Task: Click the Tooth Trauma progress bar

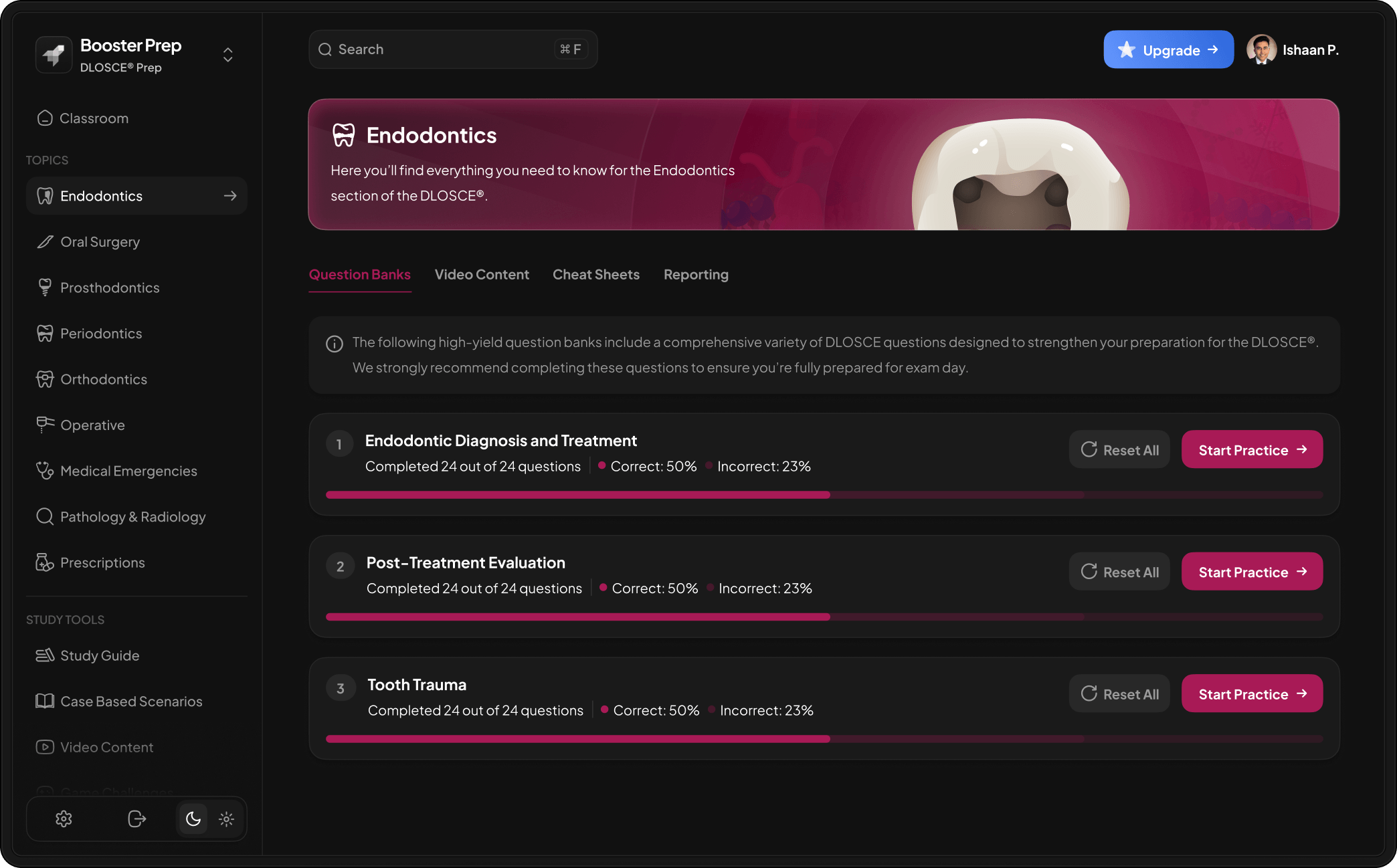Action: tap(824, 739)
